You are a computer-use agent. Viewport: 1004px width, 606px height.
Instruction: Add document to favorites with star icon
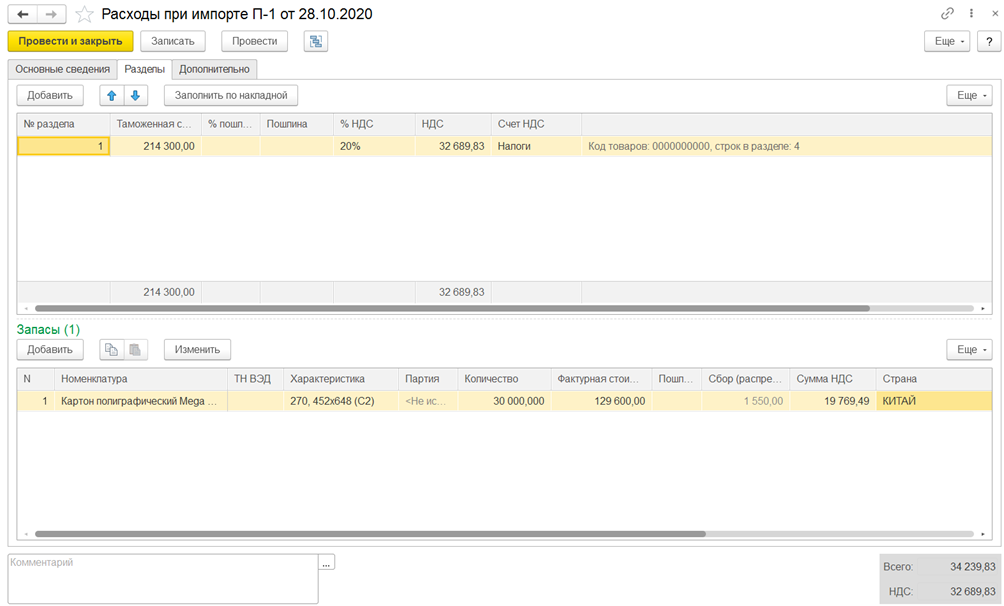85,14
